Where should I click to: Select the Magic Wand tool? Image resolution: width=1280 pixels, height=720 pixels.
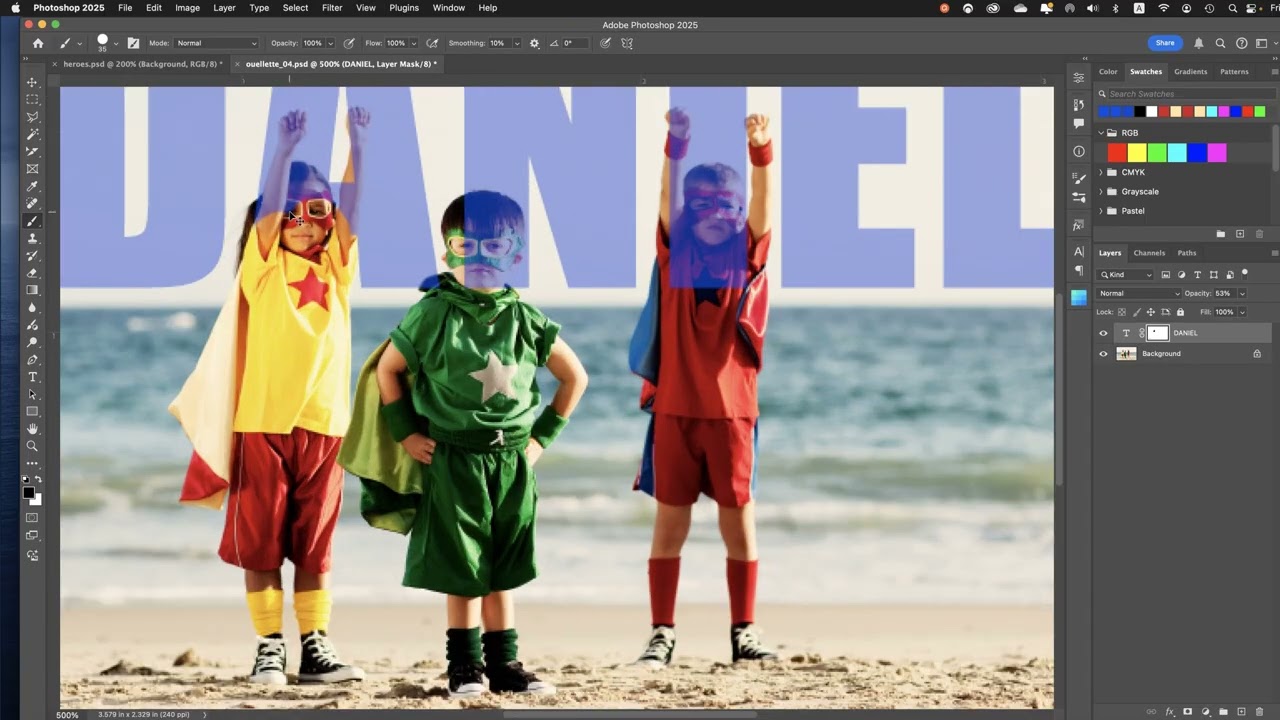(x=32, y=134)
